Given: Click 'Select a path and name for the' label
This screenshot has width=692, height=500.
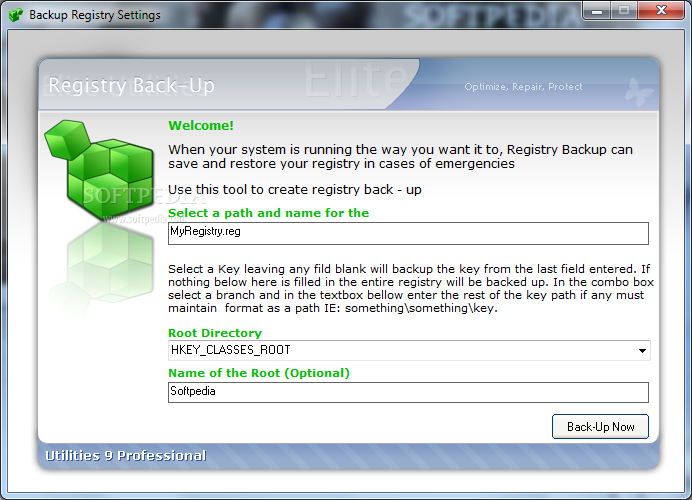Looking at the screenshot, I should pyautogui.click(x=268, y=213).
